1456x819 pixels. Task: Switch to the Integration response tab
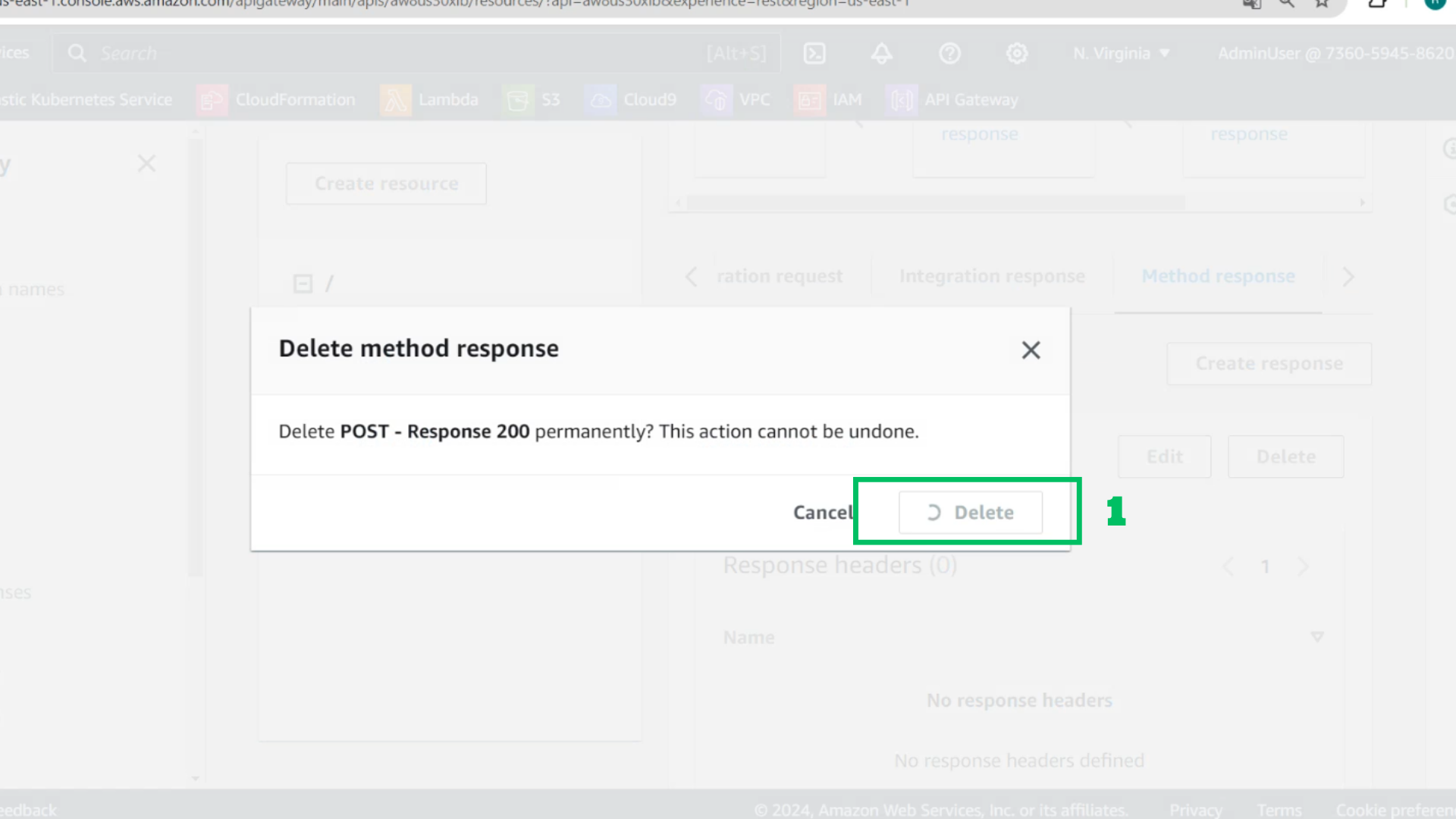992,276
